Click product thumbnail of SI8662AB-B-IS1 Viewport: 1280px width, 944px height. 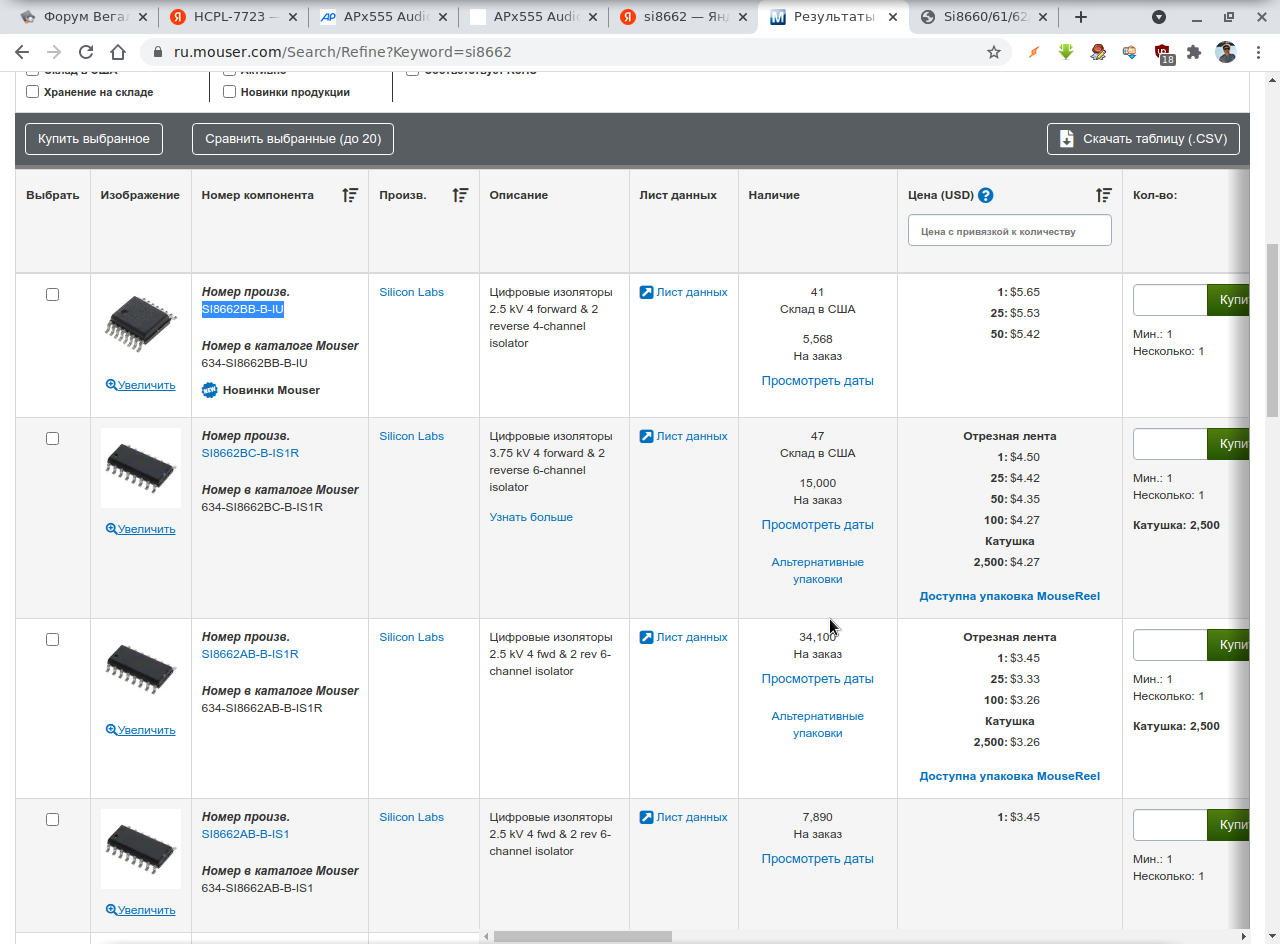tap(141, 849)
